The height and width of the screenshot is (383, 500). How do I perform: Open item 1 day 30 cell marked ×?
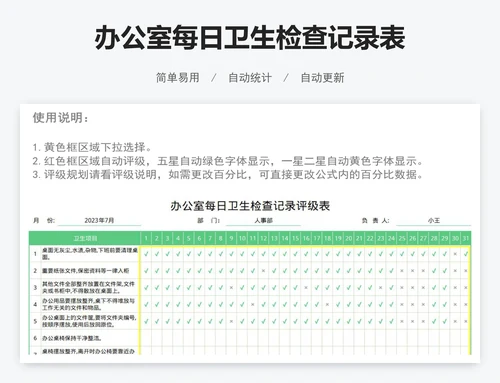[x=455, y=254]
